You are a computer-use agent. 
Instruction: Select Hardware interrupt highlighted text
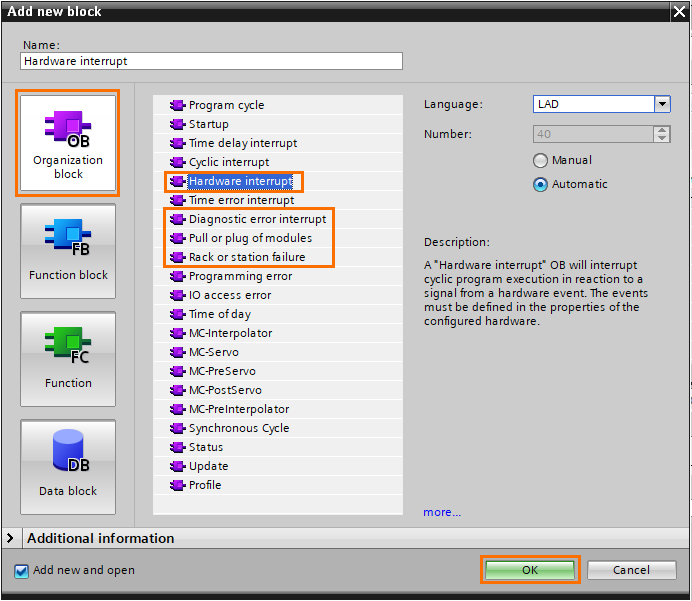click(241, 181)
